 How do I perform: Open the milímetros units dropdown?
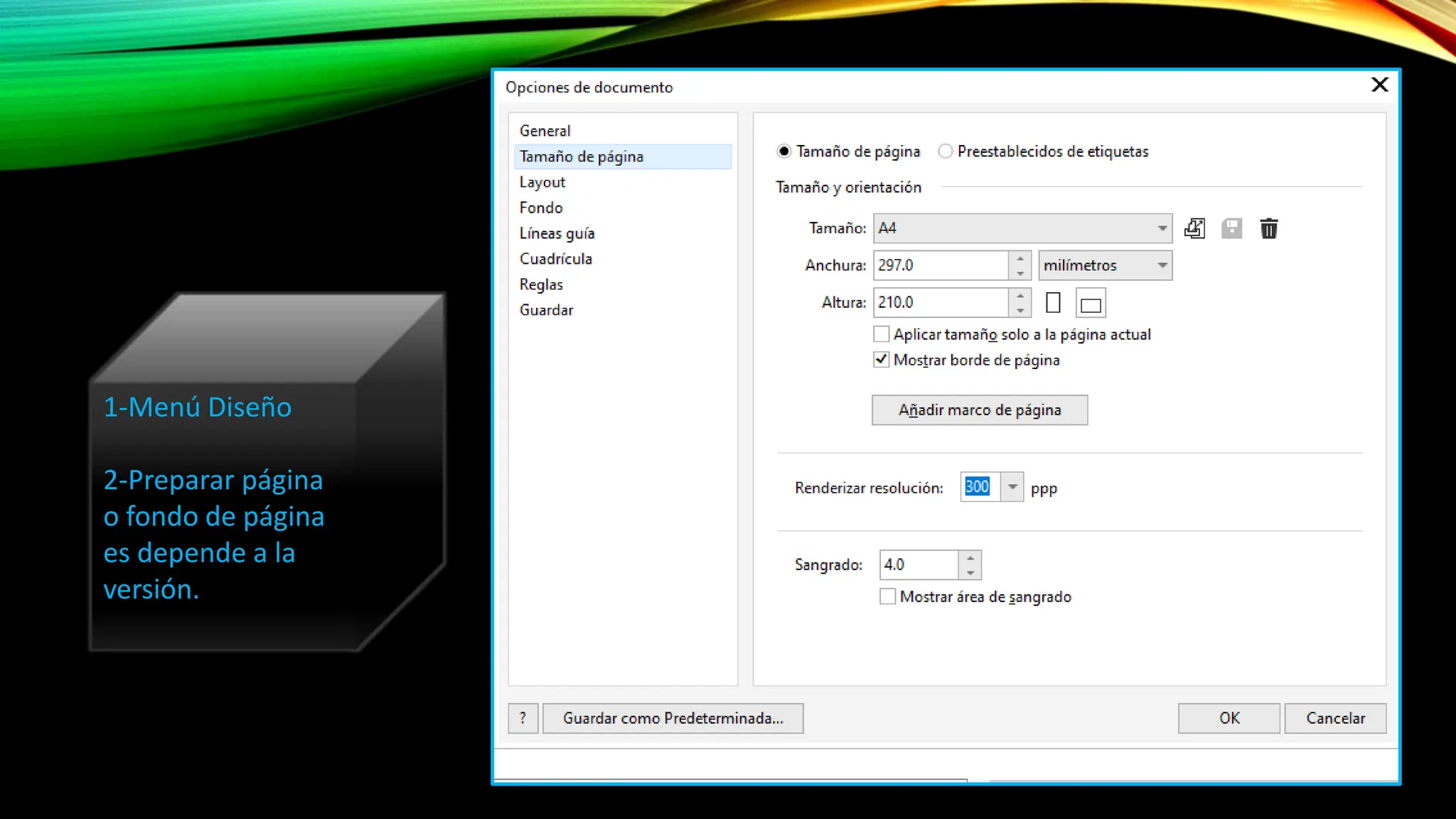pyautogui.click(x=1162, y=265)
